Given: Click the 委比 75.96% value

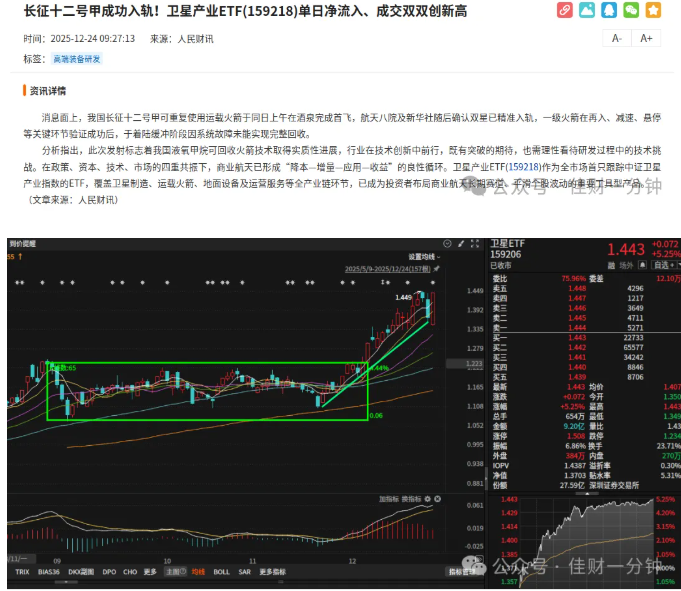Looking at the screenshot, I should point(573,278).
